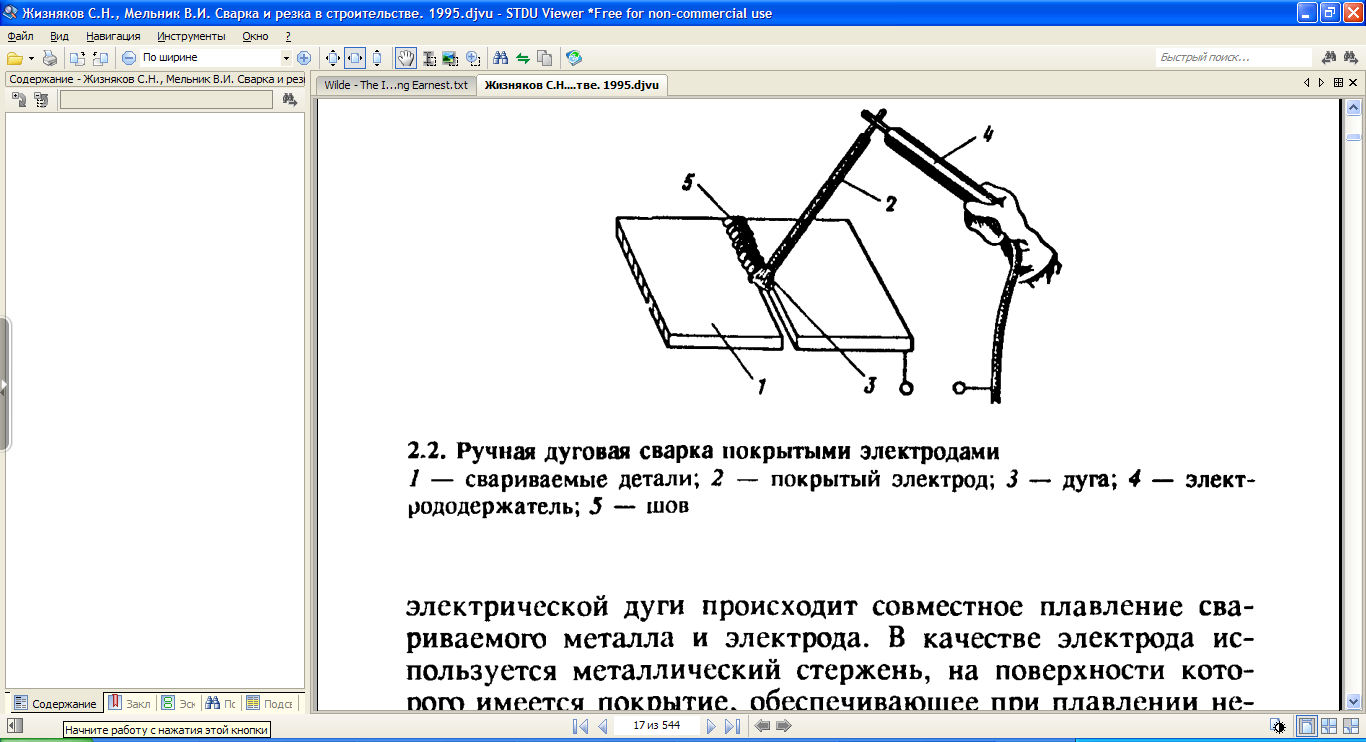The image size is (1366, 742).
Task: Click the '17 из 544' page number field
Action: pos(657,726)
